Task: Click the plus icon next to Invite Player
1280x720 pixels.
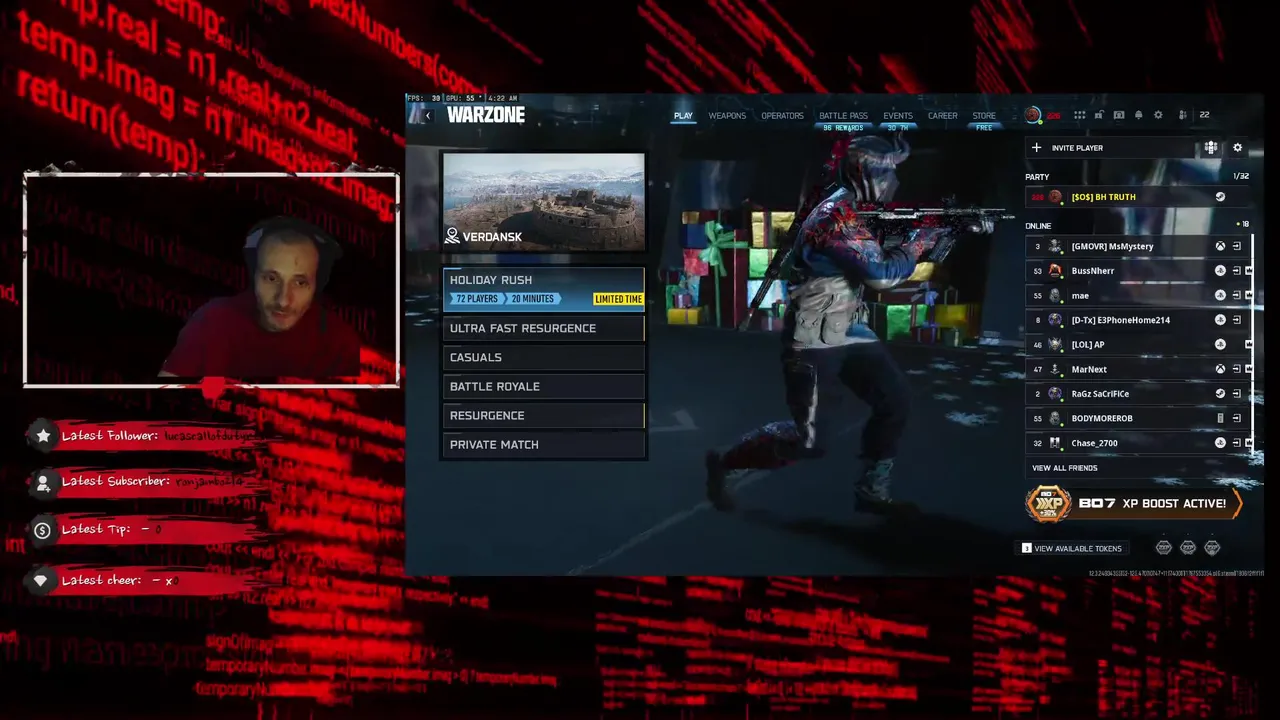Action: tap(1036, 148)
